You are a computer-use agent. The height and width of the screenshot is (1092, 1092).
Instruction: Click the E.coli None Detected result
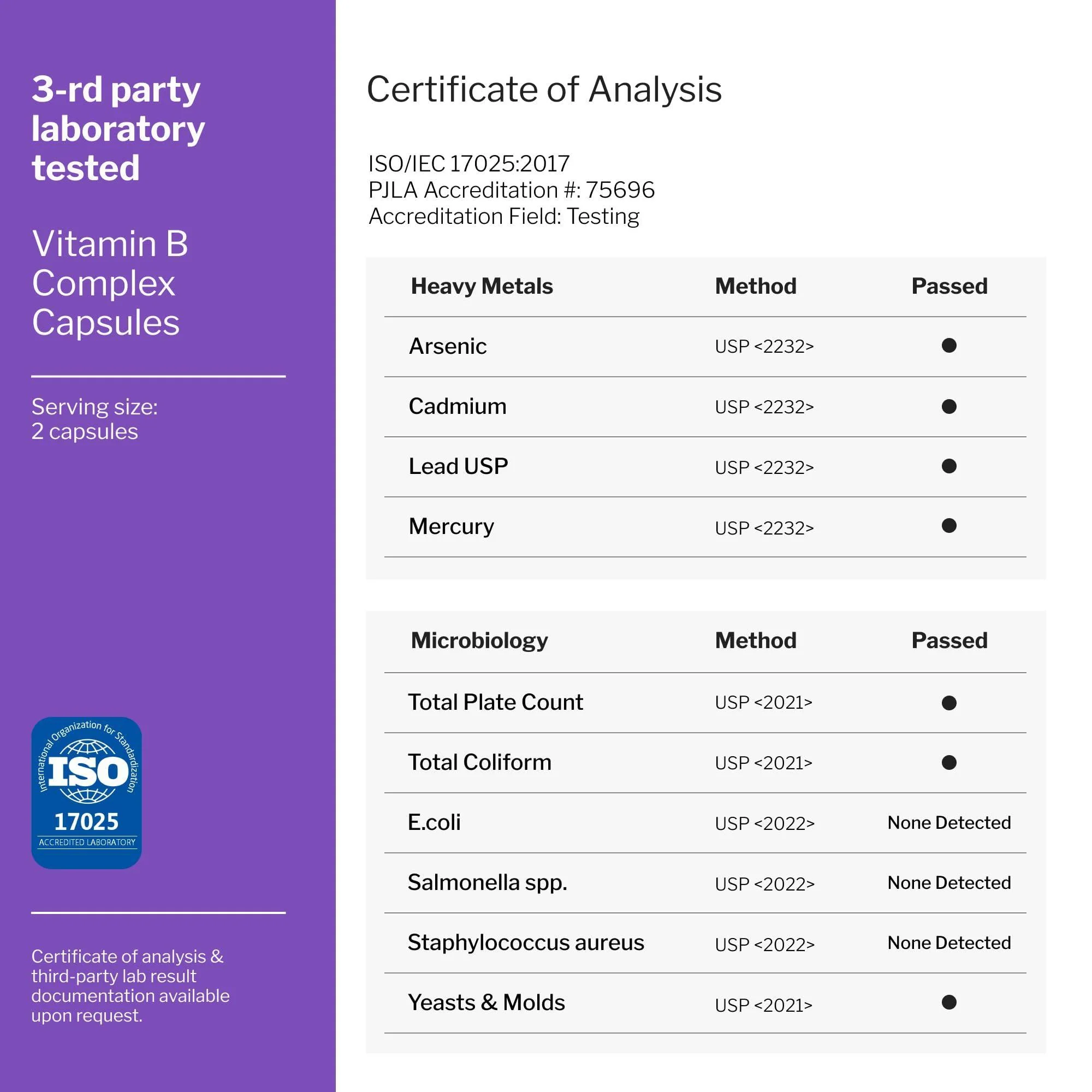click(x=949, y=822)
